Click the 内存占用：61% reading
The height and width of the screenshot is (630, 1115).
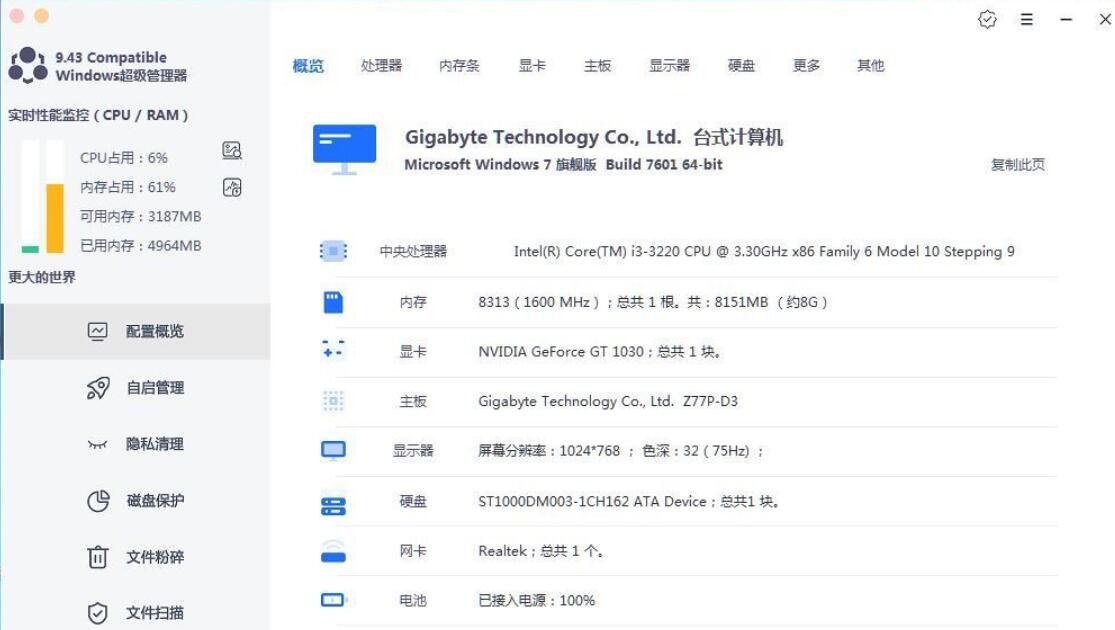pos(127,187)
